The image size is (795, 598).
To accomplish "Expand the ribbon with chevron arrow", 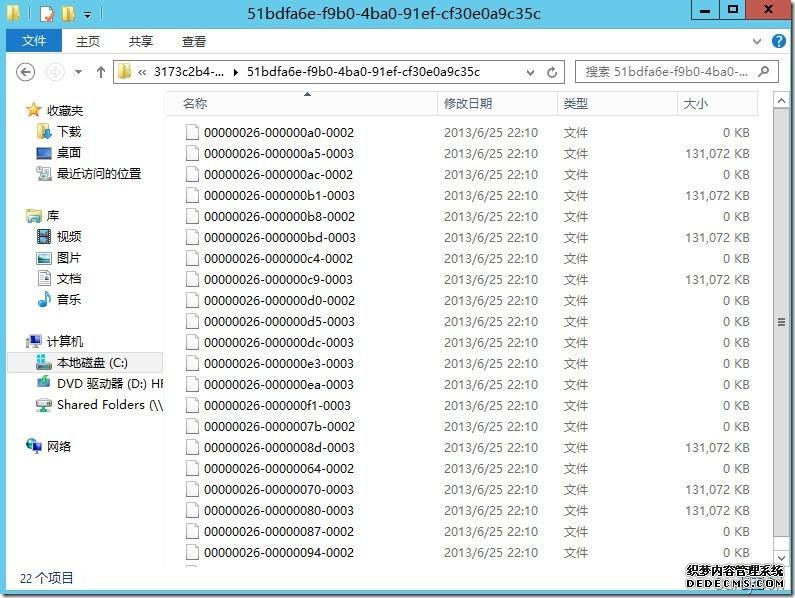I will 757,41.
